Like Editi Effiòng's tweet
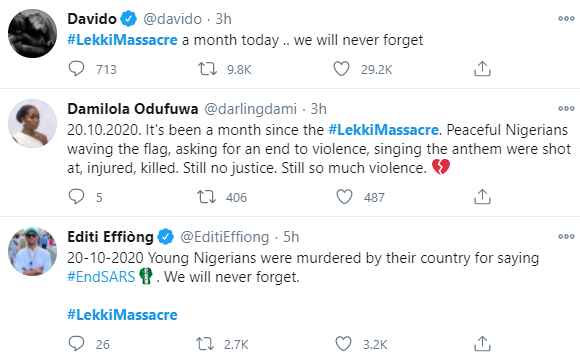The image size is (580, 363). click(343, 344)
